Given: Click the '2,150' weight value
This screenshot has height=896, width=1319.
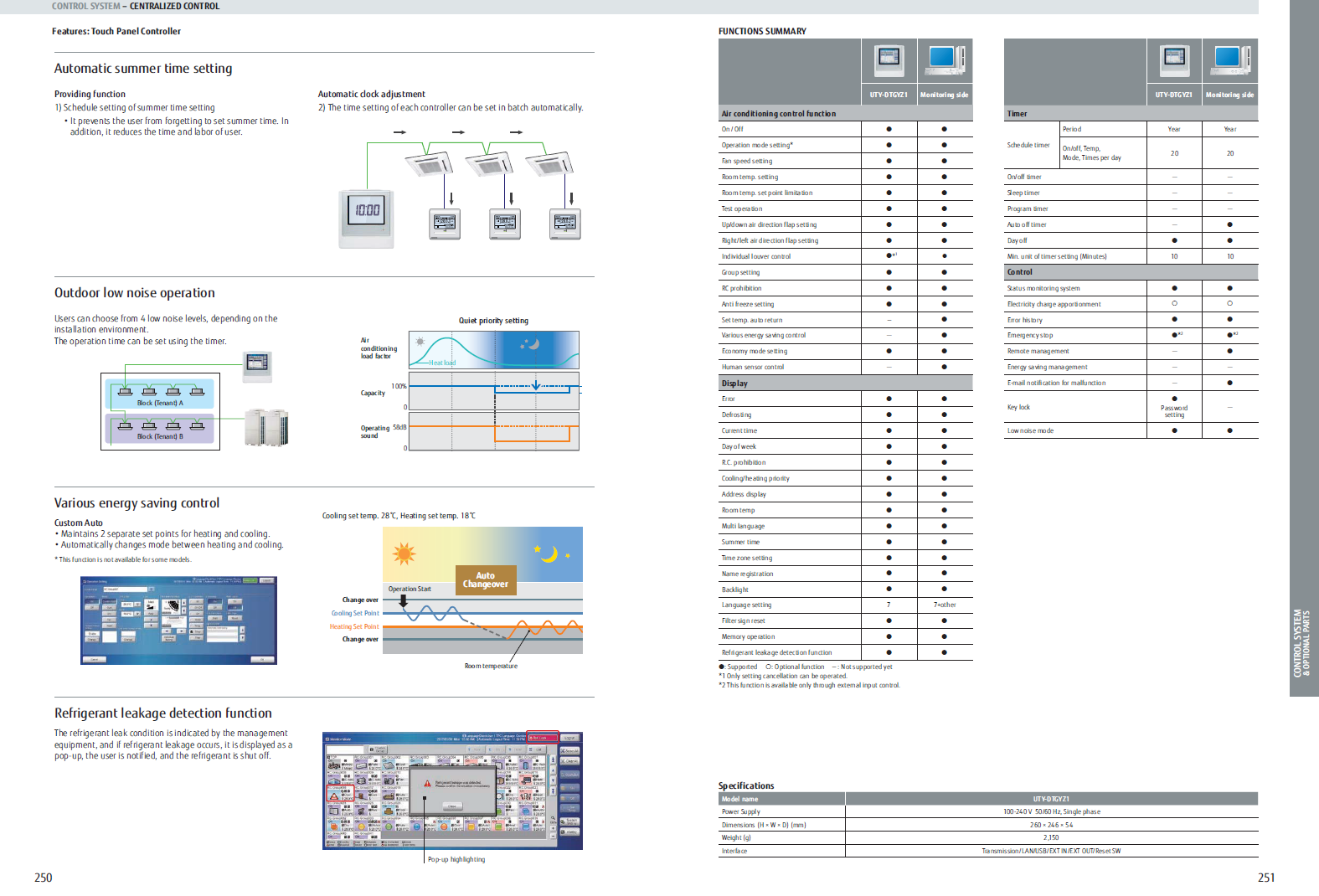Looking at the screenshot, I should [1051, 837].
